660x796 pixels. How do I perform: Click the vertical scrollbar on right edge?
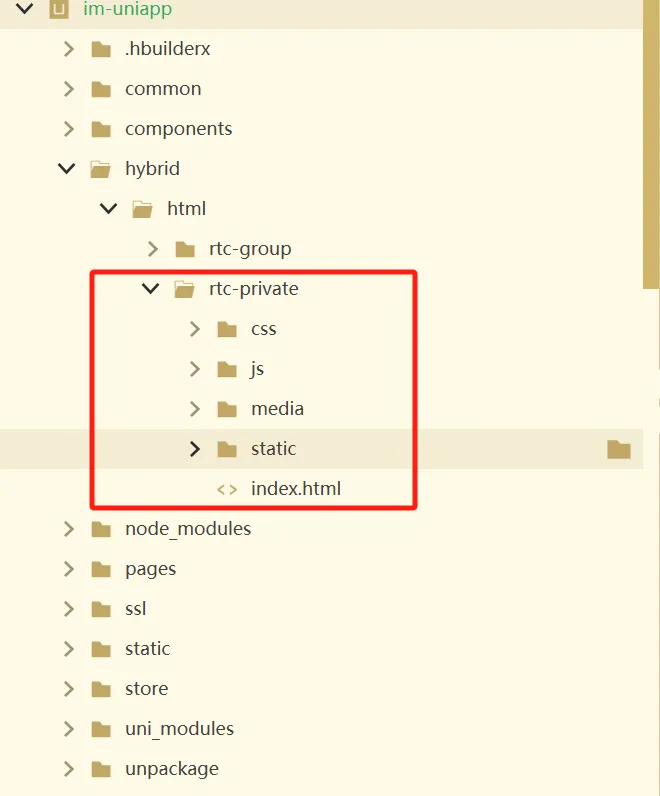tap(651, 150)
